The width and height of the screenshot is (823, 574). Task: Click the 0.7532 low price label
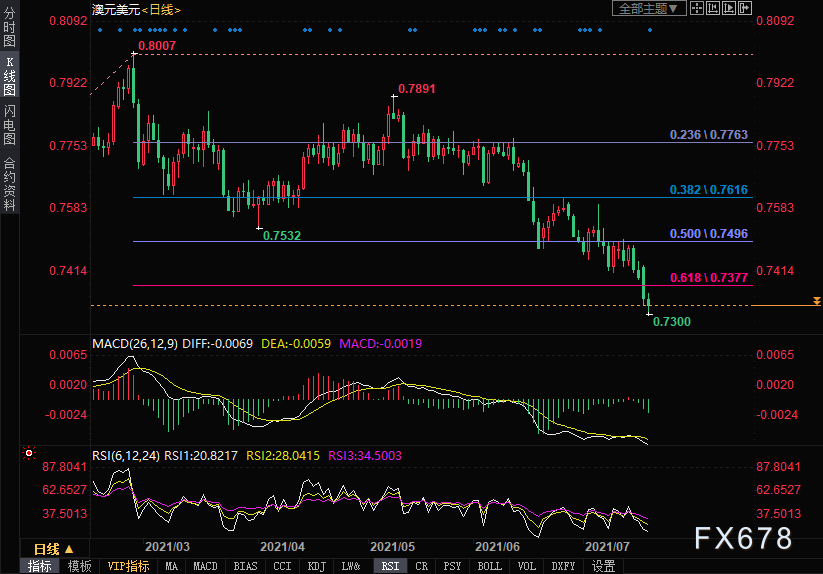pos(282,236)
